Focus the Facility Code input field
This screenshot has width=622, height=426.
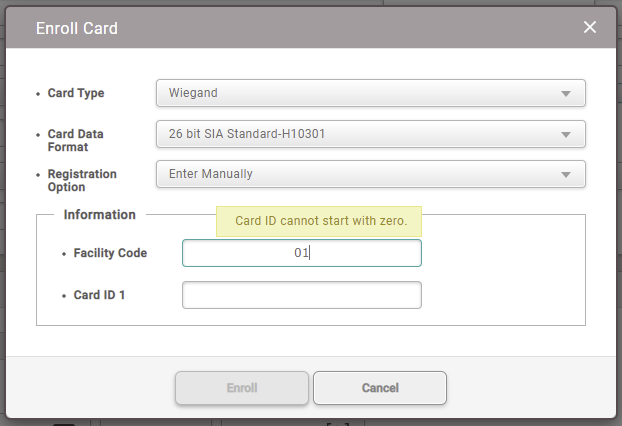pos(301,253)
